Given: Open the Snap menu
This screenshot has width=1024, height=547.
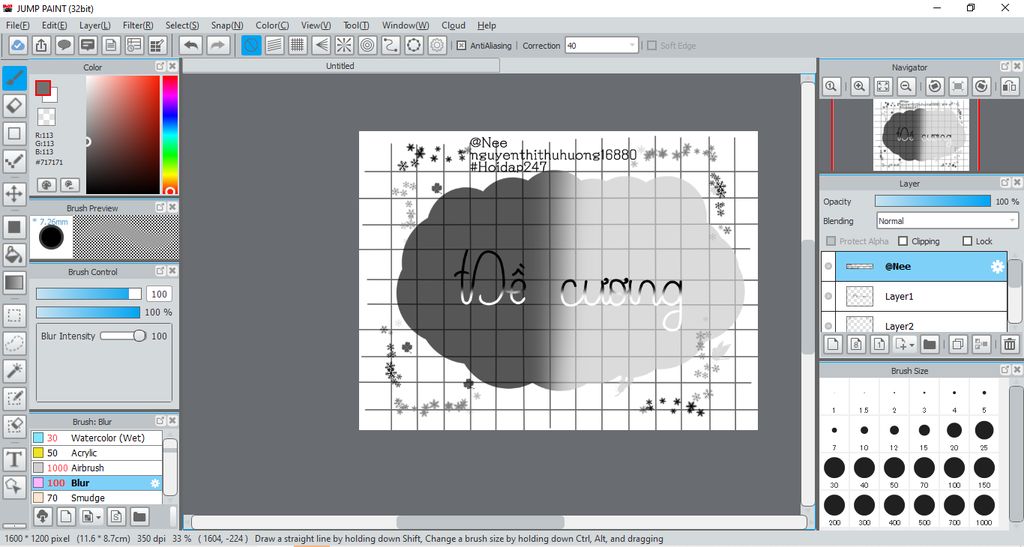Looking at the screenshot, I should tap(227, 25).
